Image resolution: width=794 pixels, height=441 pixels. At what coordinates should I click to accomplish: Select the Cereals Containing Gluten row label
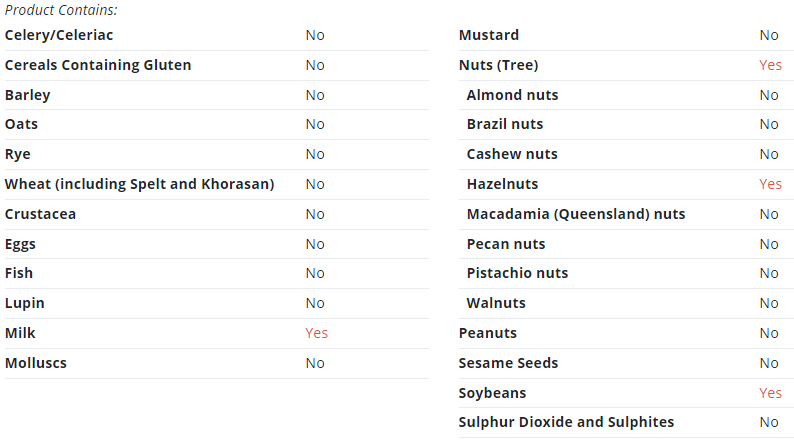tap(98, 65)
